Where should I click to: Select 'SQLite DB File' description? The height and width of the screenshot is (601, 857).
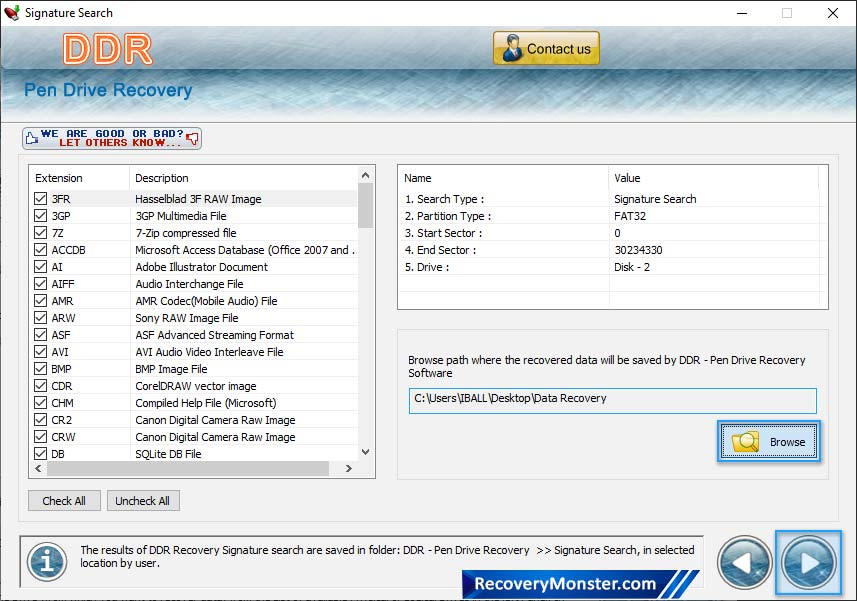[168, 453]
